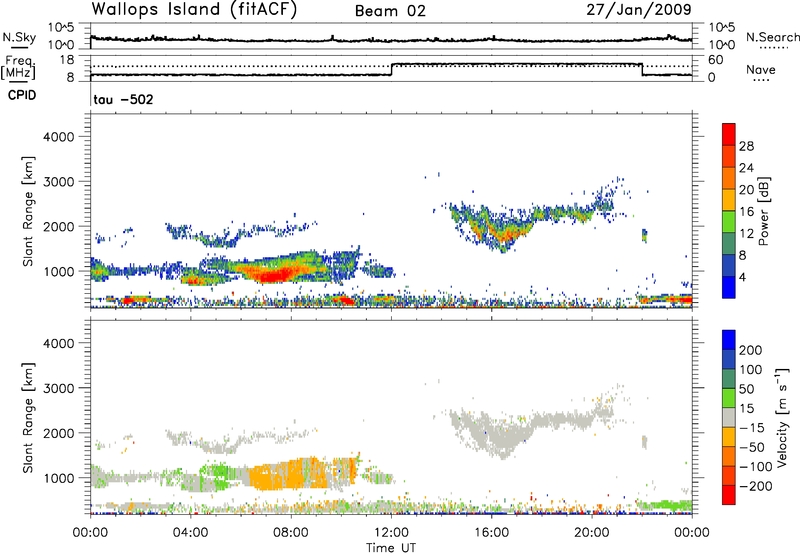Viewport: 800px width, 554px height.
Task: Click the '18' frequency axis tick label
Action: click(x=67, y=60)
